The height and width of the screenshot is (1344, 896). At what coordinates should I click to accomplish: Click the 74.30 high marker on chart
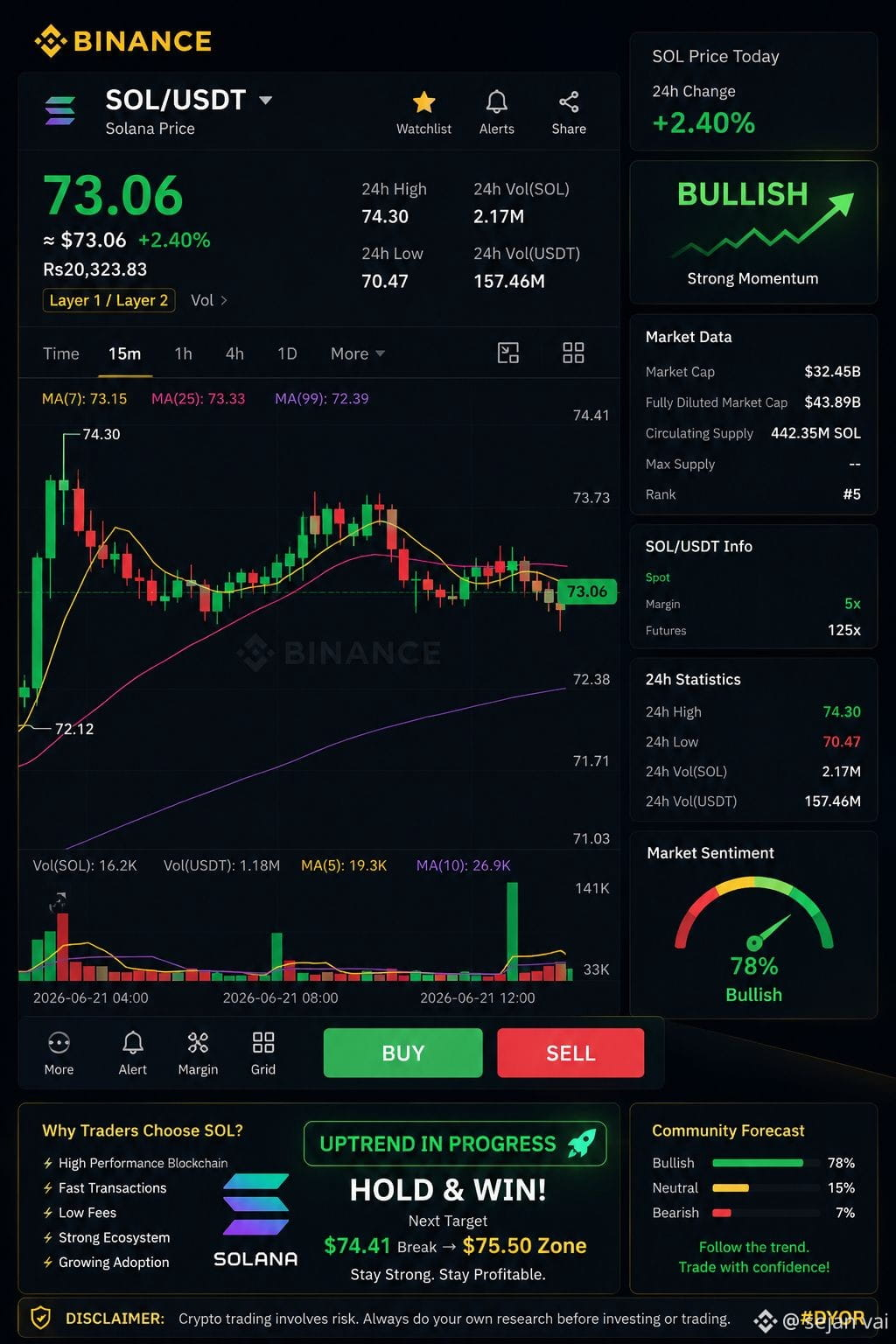coord(101,434)
